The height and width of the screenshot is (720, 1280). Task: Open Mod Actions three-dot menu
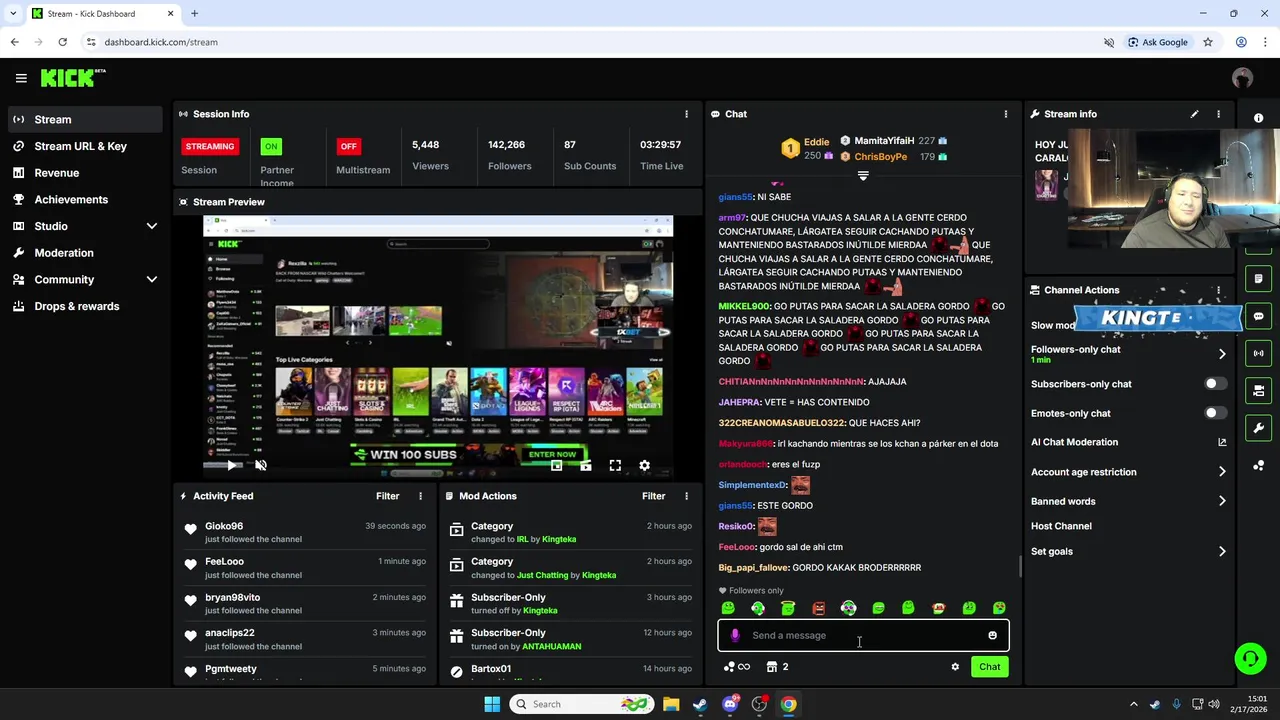(x=686, y=496)
